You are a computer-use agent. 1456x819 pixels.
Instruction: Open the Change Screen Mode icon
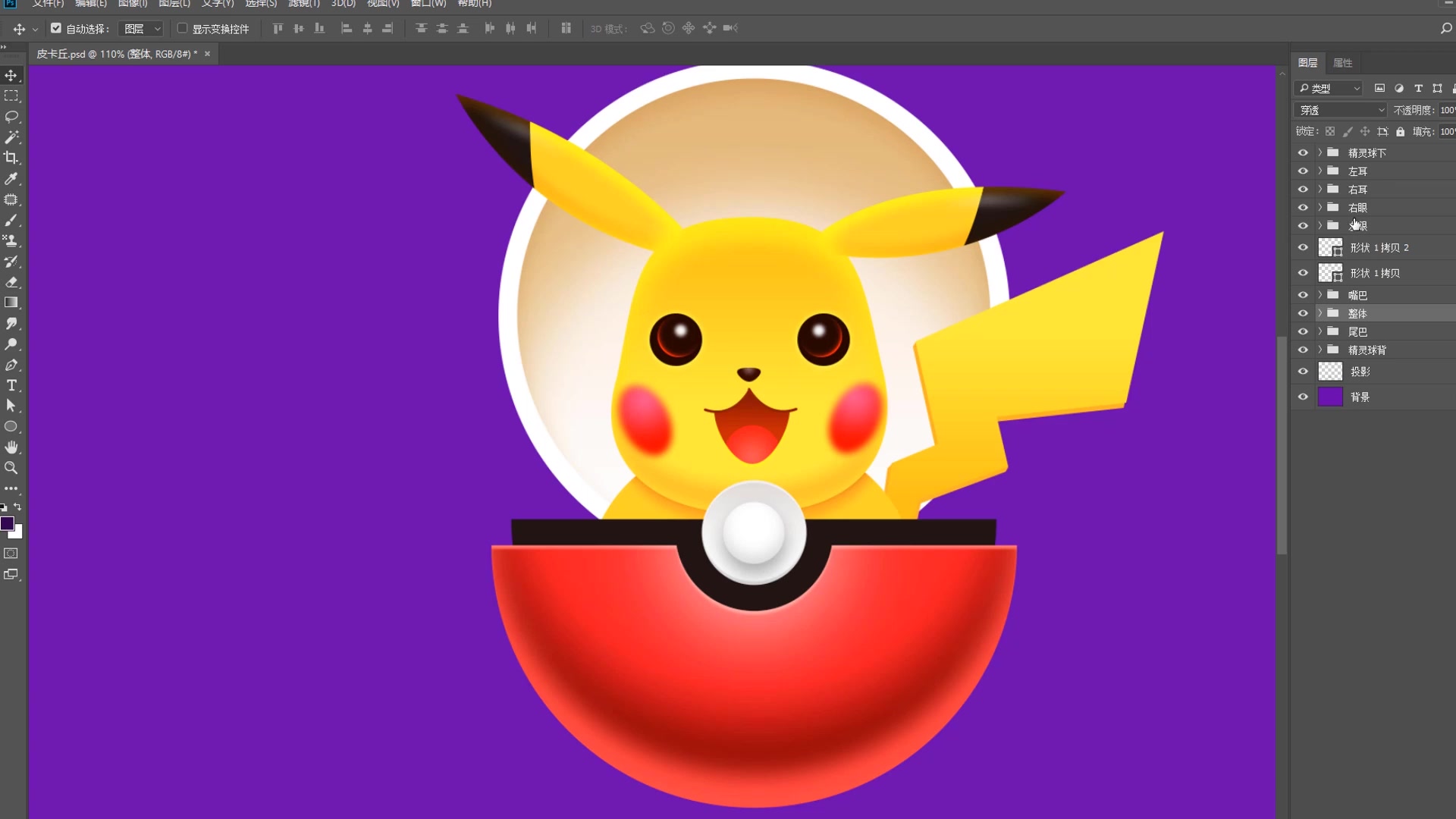[x=11, y=574]
